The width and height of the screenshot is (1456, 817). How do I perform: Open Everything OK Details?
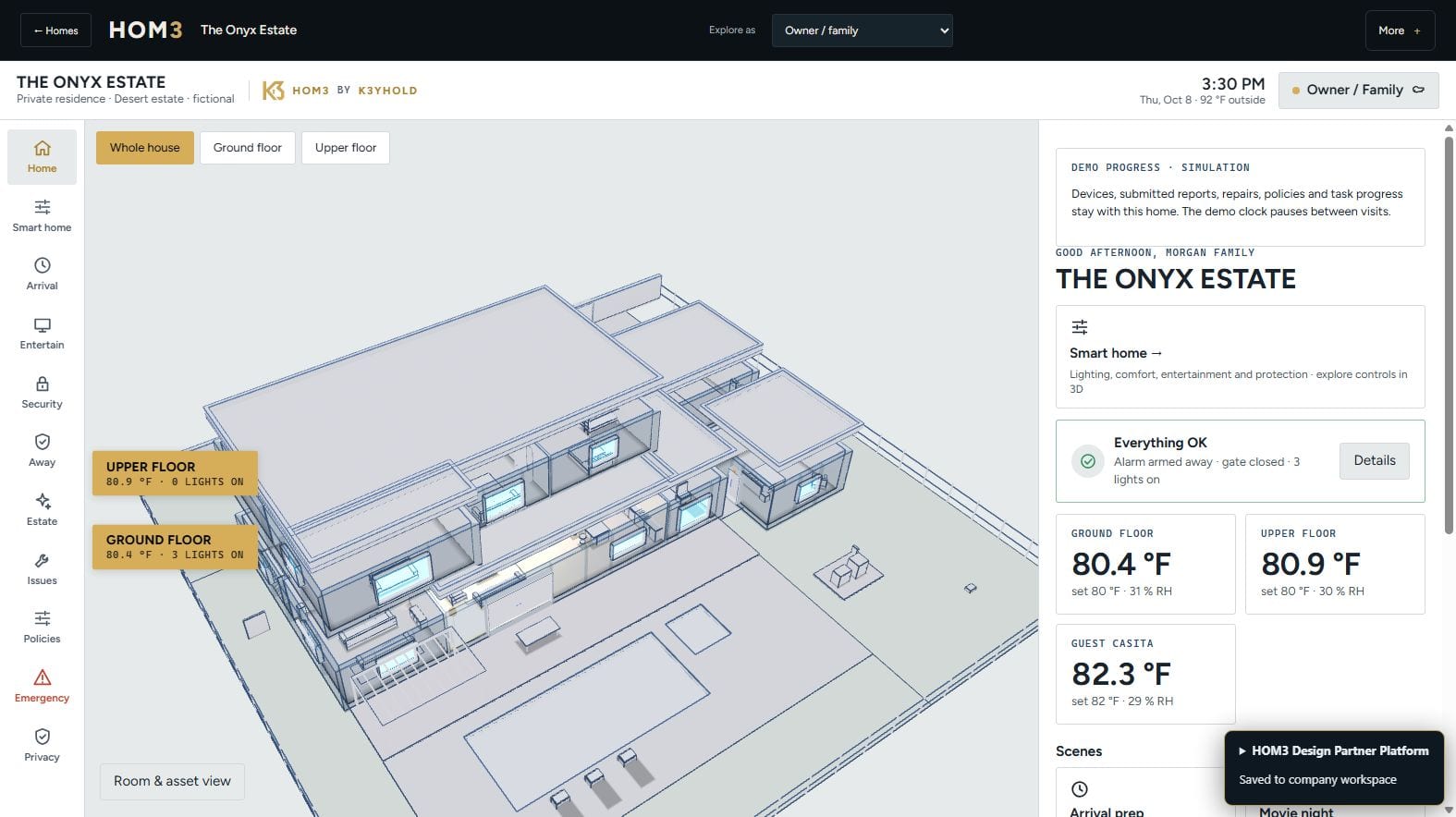[1375, 461]
